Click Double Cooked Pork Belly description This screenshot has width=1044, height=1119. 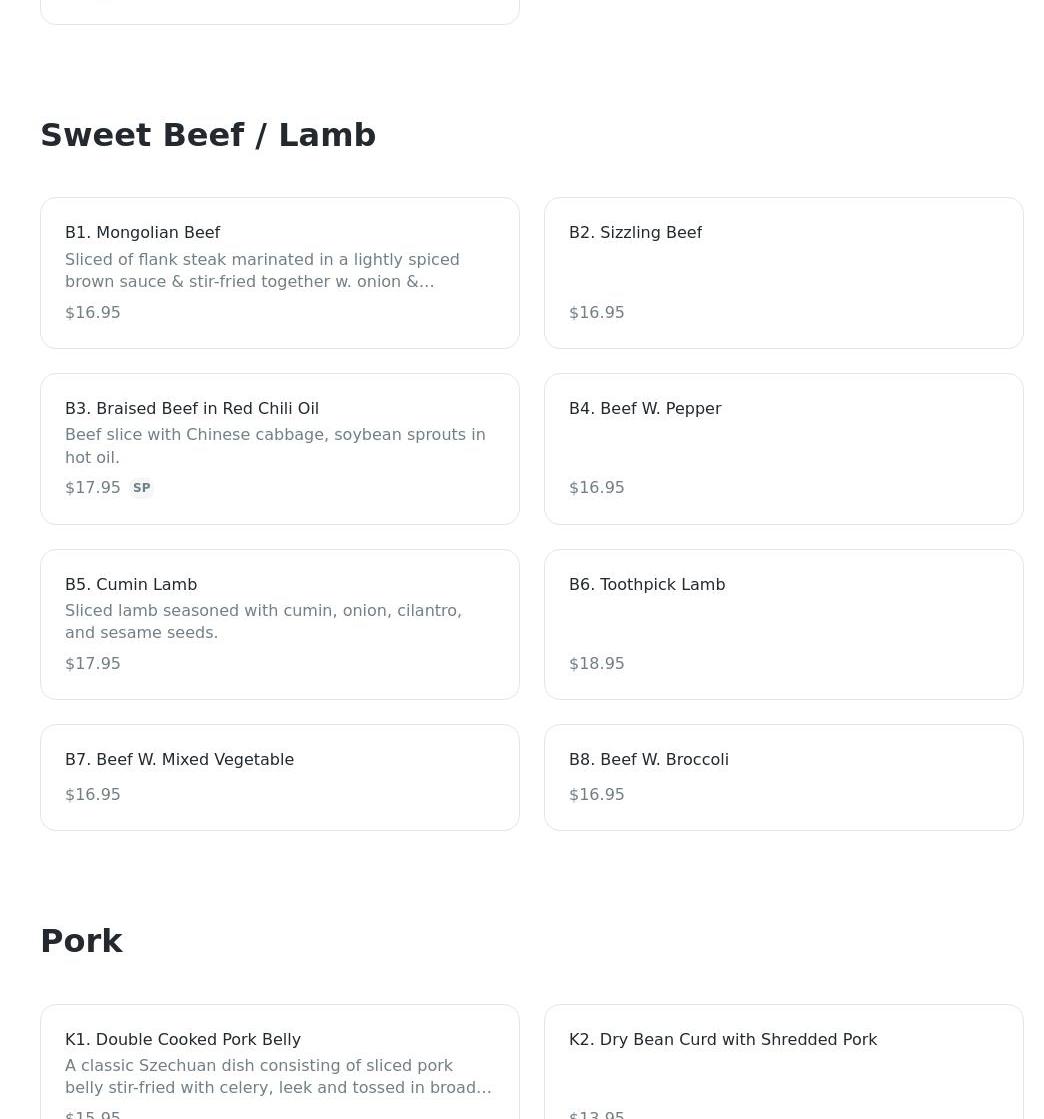(278, 1076)
